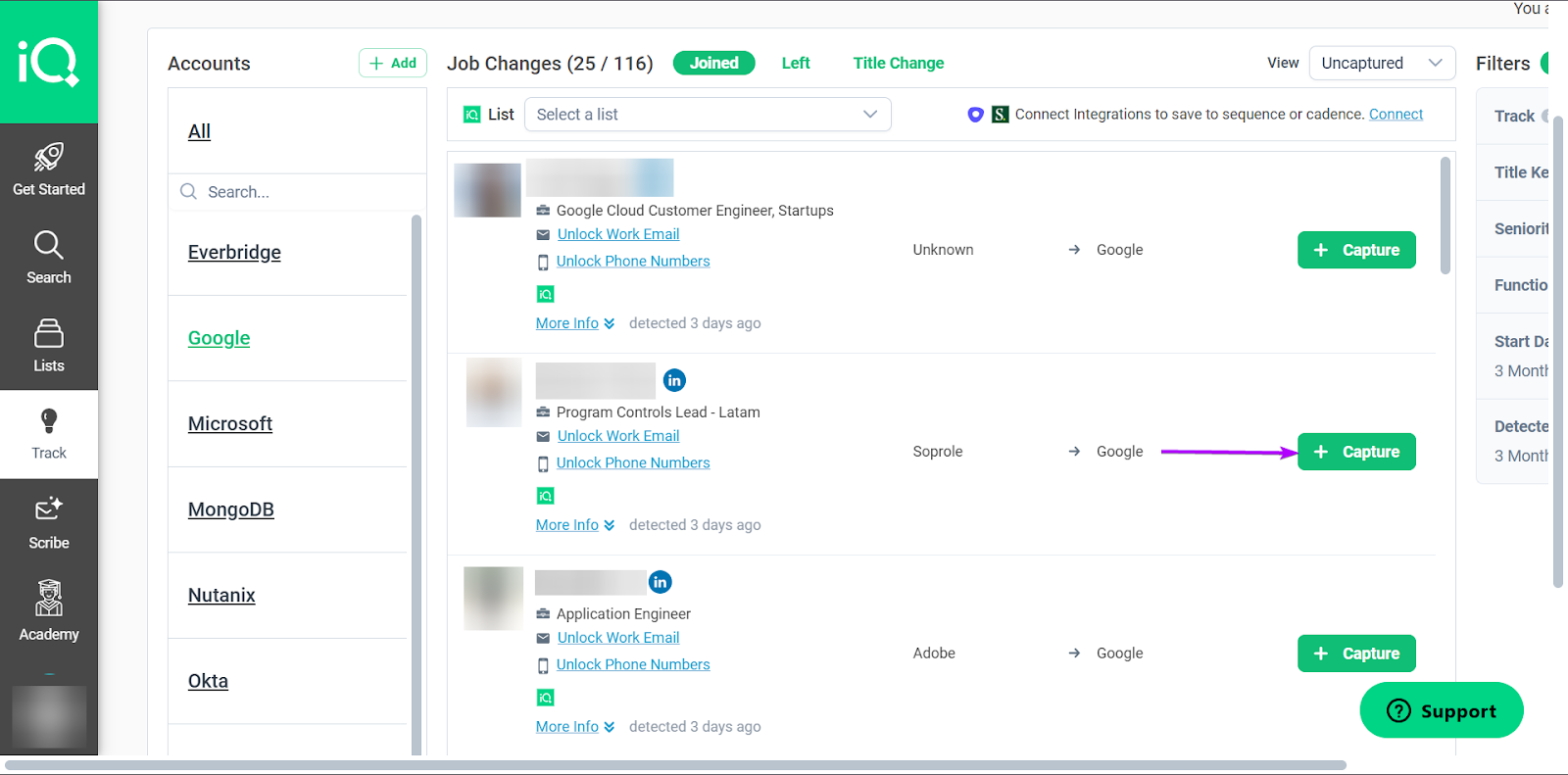
Task: Click profile photo of Google Cloud Customer Engineer
Action: (488, 190)
